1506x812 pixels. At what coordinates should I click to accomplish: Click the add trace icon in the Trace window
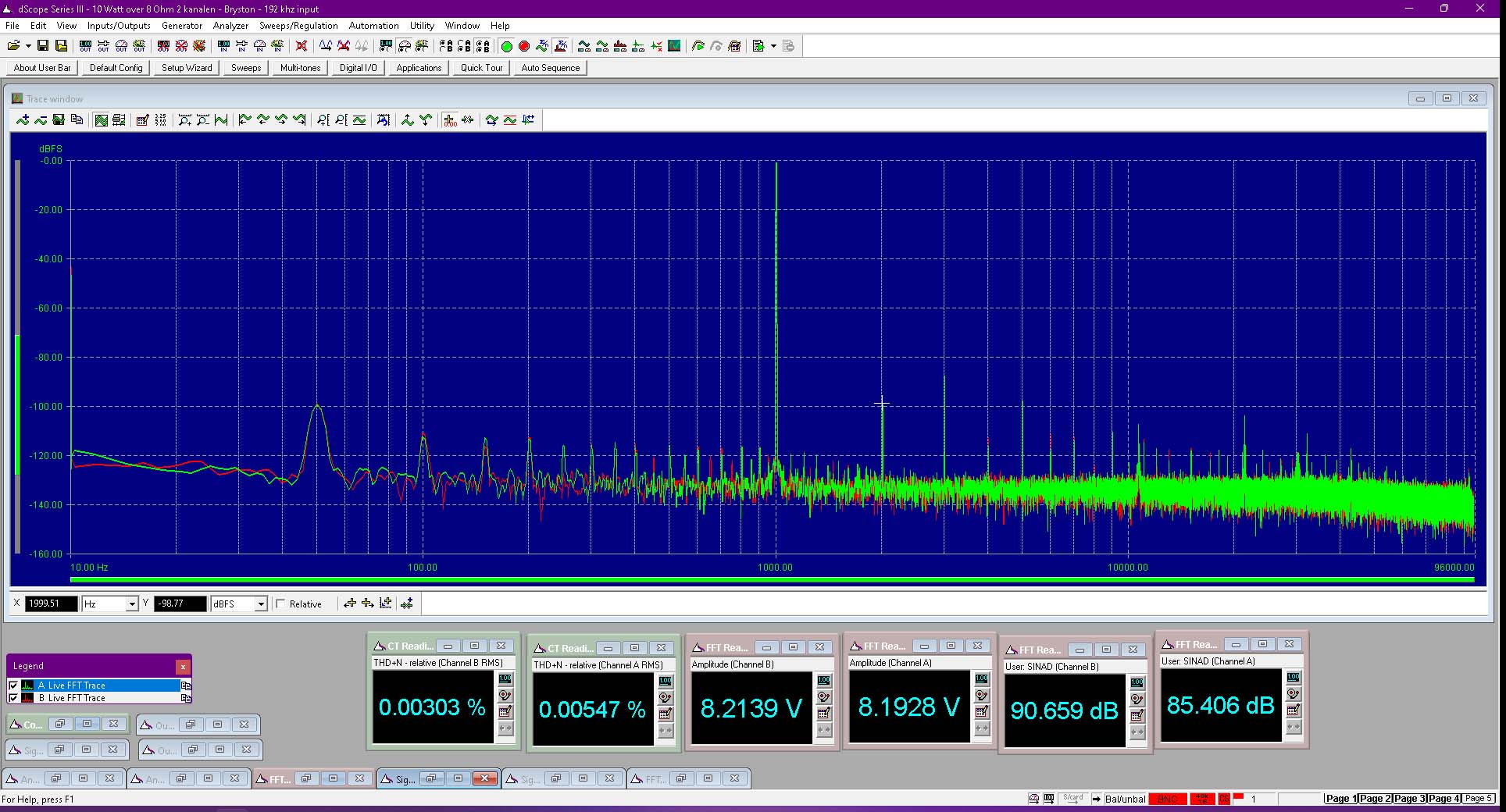click(23, 119)
